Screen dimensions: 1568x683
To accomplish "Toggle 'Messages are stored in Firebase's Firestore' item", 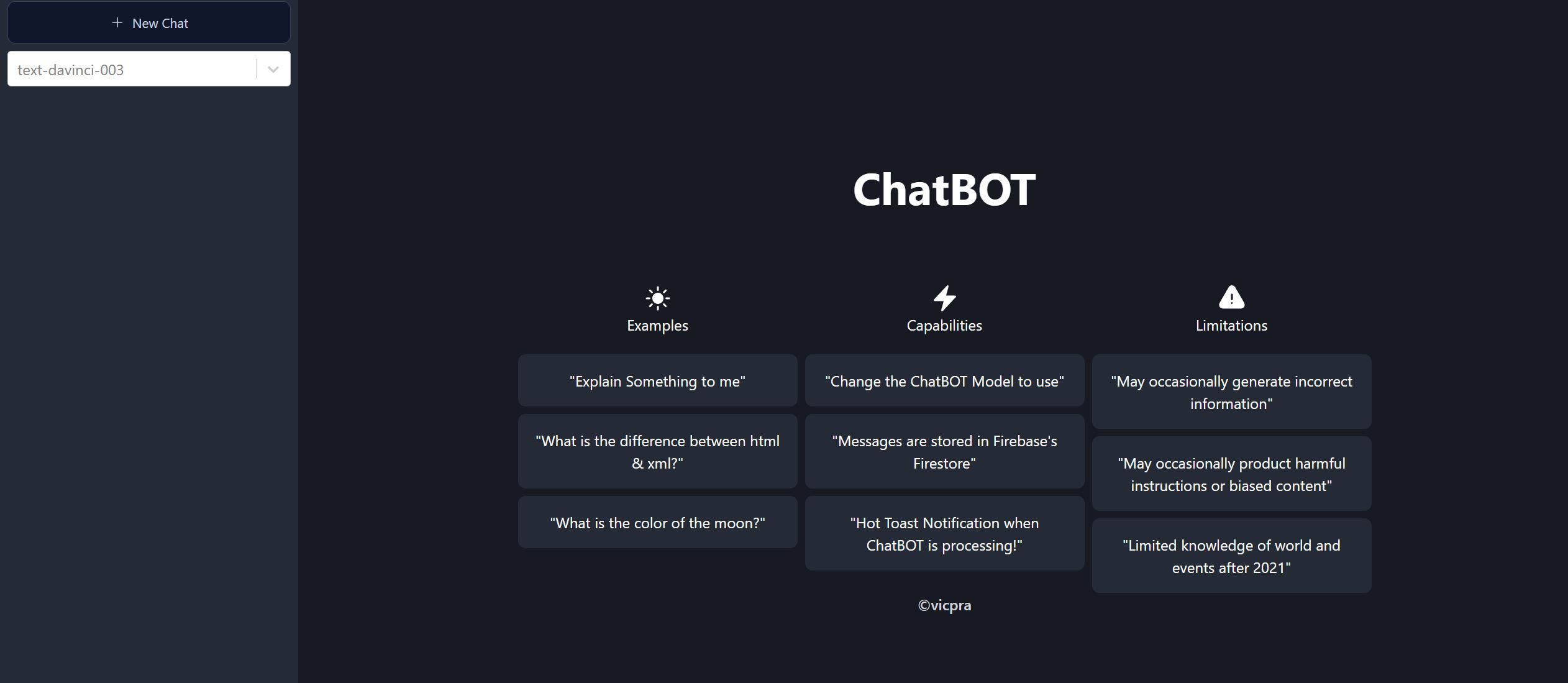I will (944, 451).
